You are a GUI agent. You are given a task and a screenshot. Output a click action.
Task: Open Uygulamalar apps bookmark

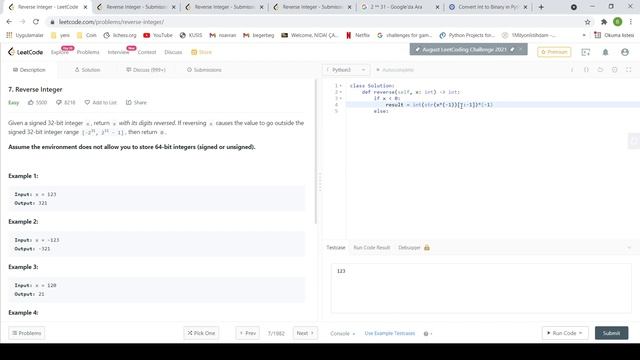[25, 36]
